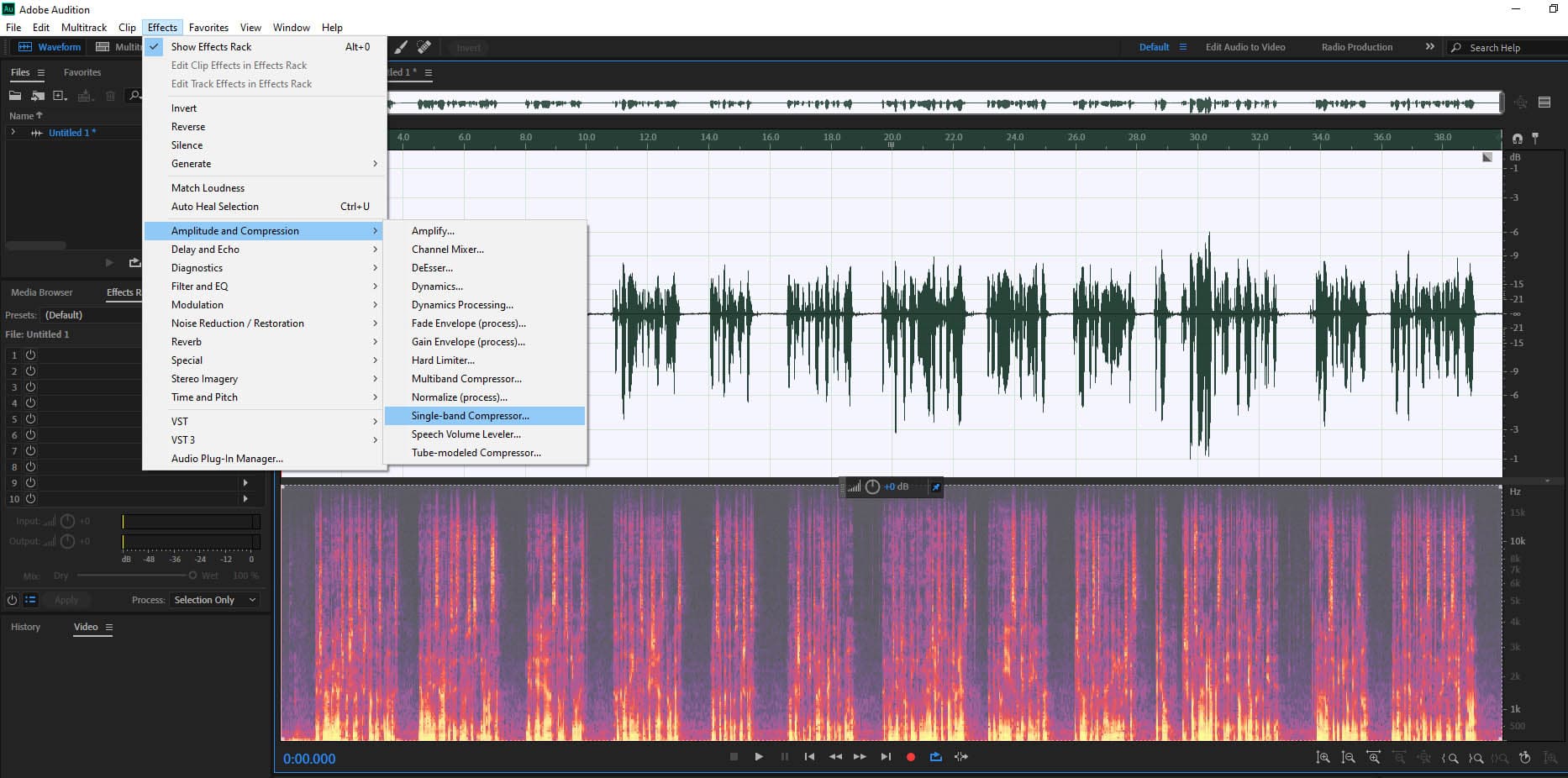The image size is (1568, 778).
Task: Click the Skip Selection transport icon
Action: [x=961, y=757]
